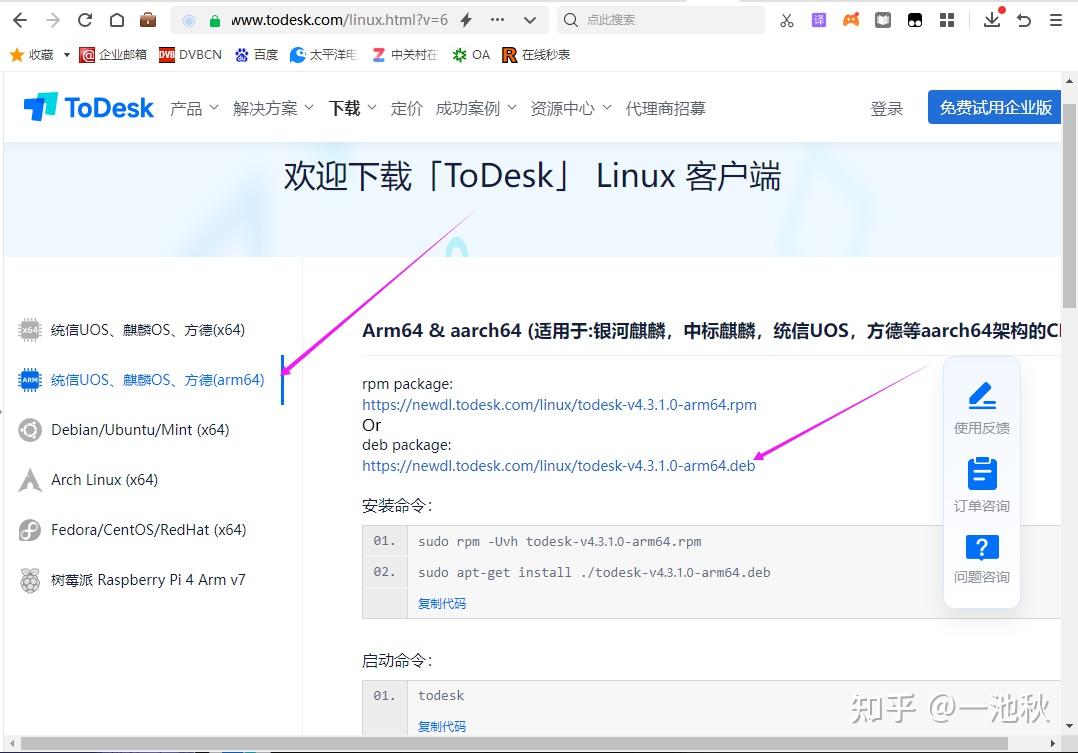Open the 问题咨询 help widget
The image size is (1078, 753).
click(982, 559)
